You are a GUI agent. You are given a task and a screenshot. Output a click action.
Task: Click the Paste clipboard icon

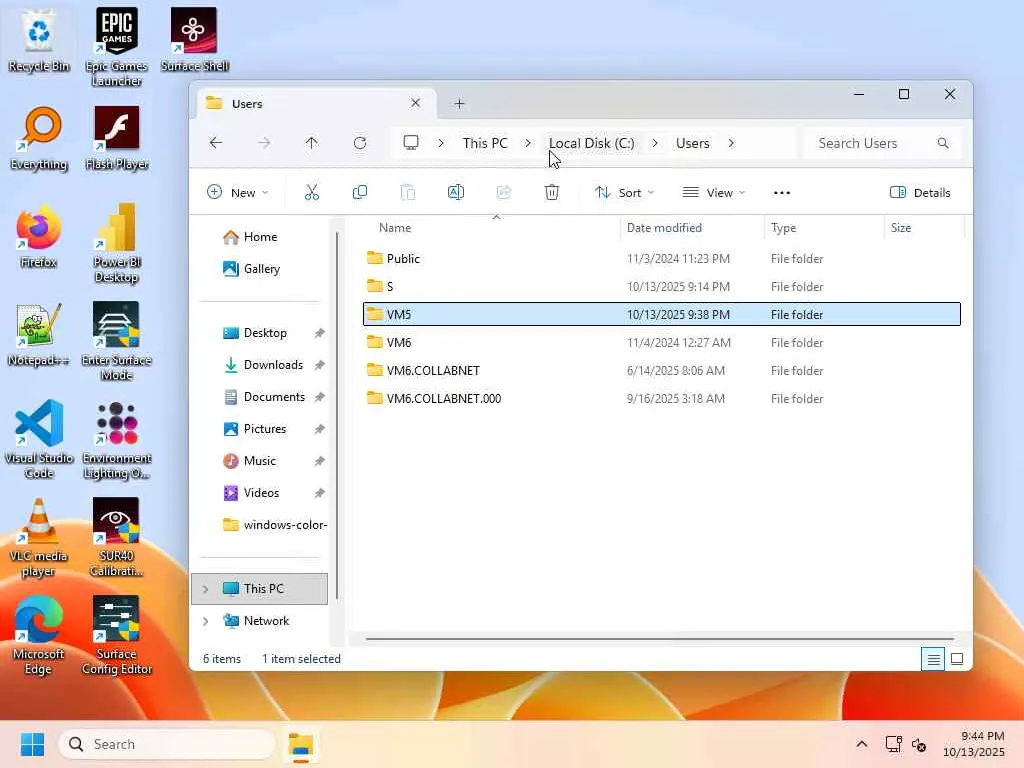click(408, 192)
